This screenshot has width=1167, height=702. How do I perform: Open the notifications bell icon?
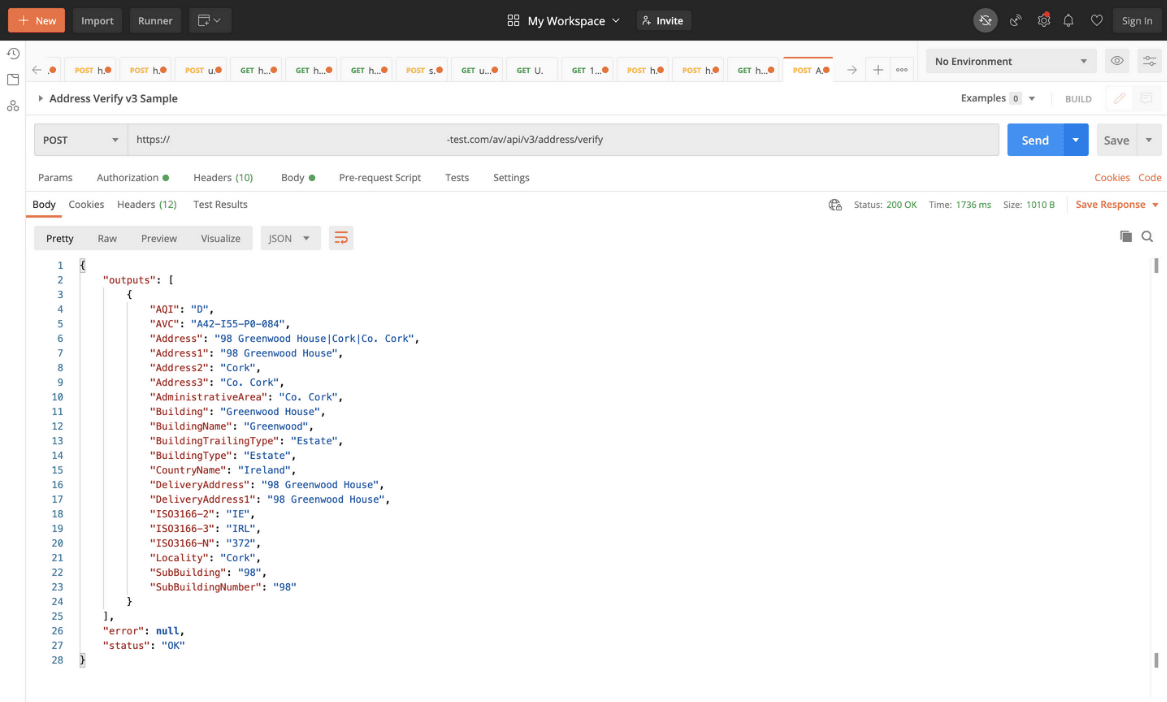click(x=1068, y=21)
